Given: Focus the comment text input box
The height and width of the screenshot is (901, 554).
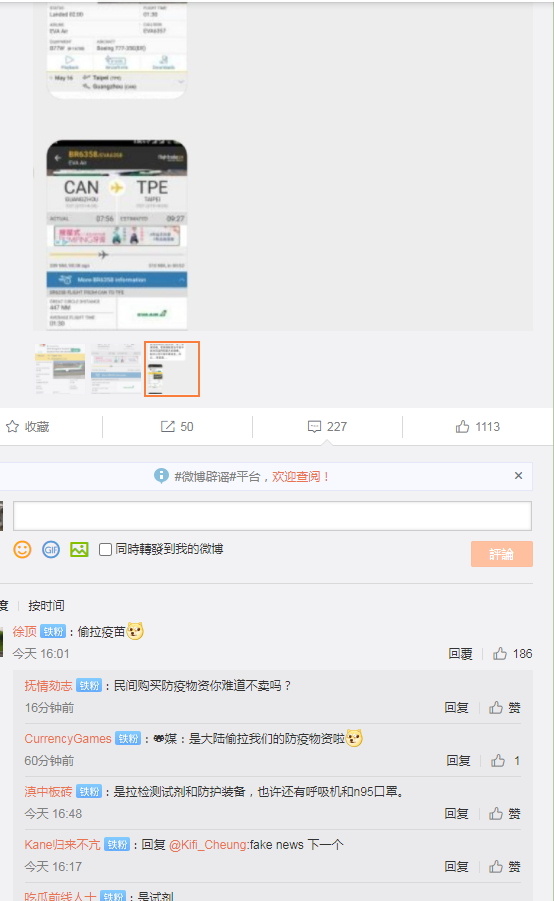Looking at the screenshot, I should 272,516.
